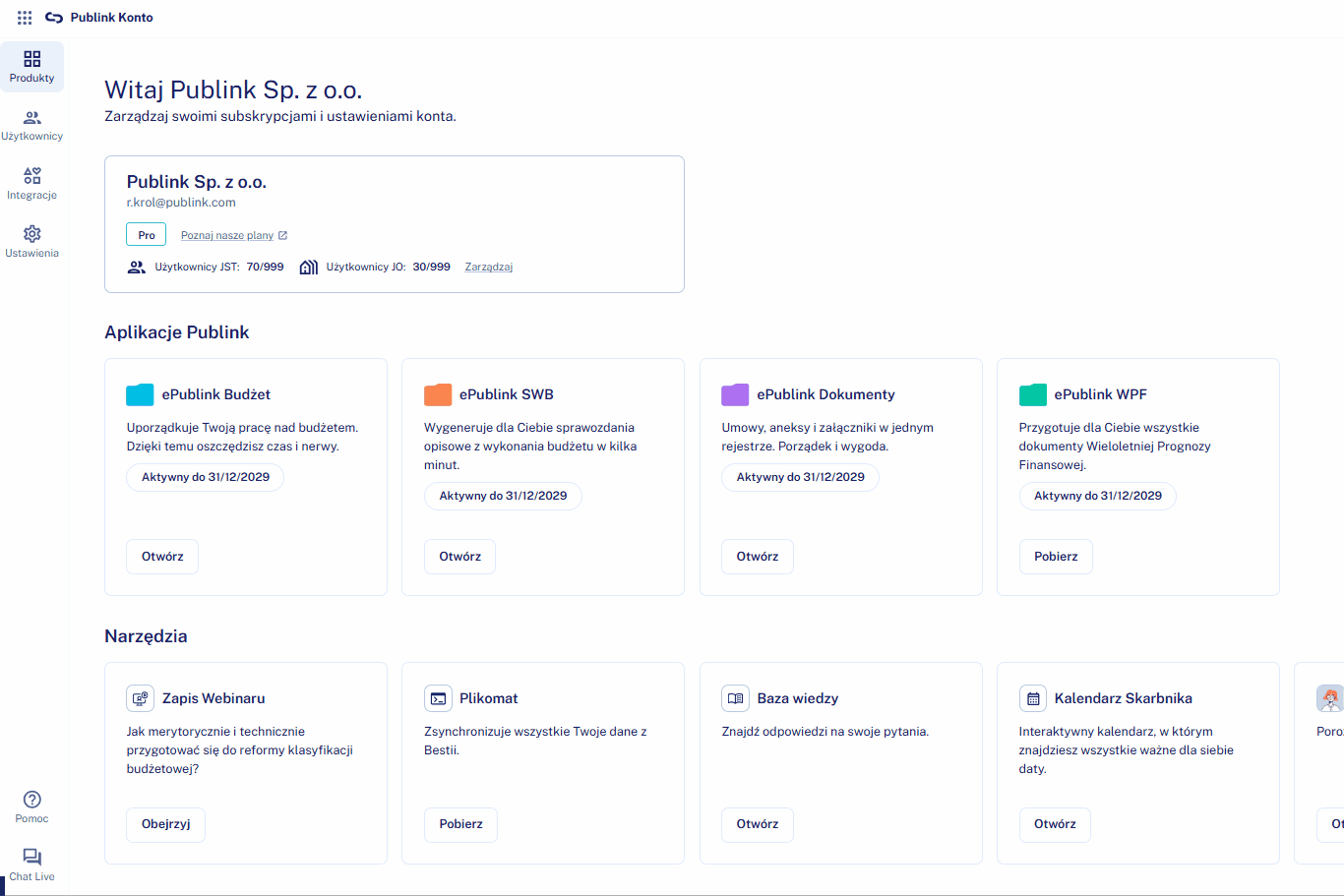Viewport: 1344px width, 896px height.
Task: Click the Witaj Publink Sp. z o.o. heading
Action: point(233,90)
